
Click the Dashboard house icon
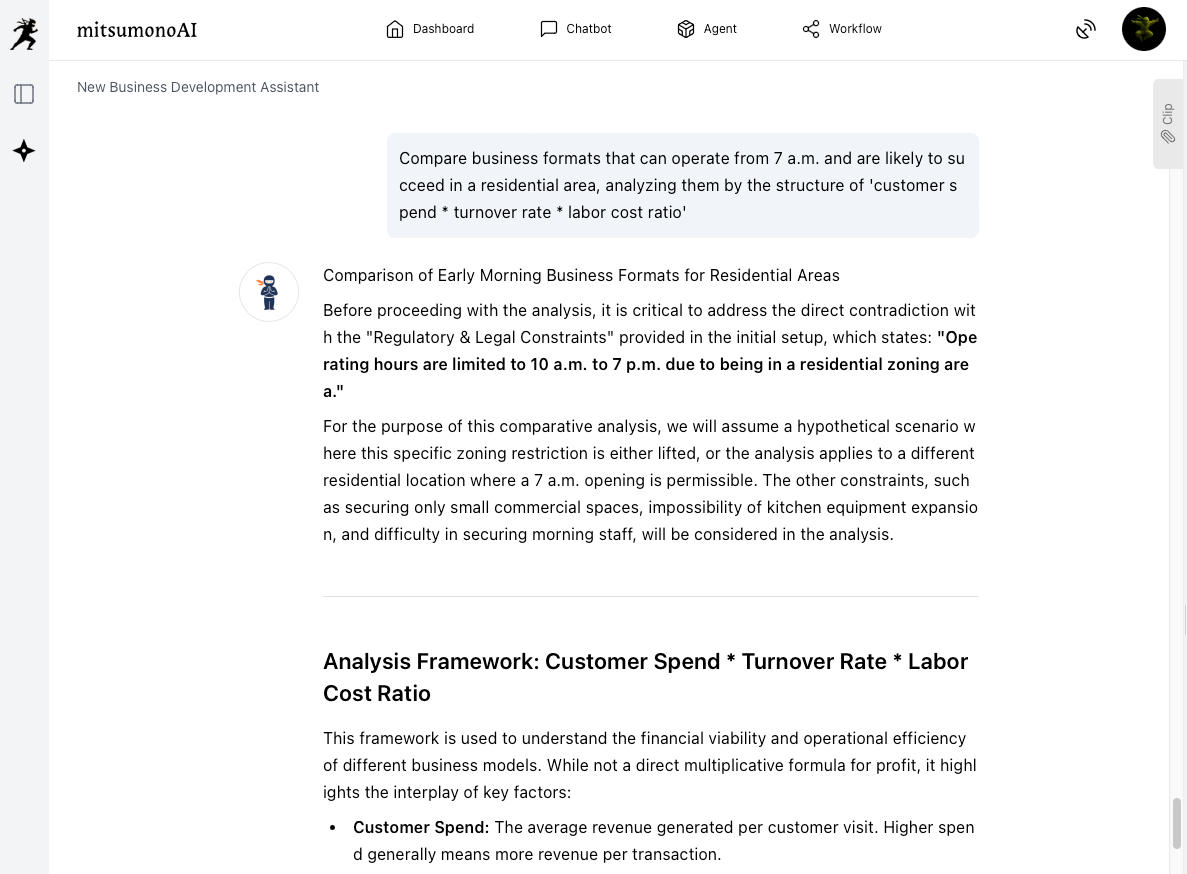(395, 29)
